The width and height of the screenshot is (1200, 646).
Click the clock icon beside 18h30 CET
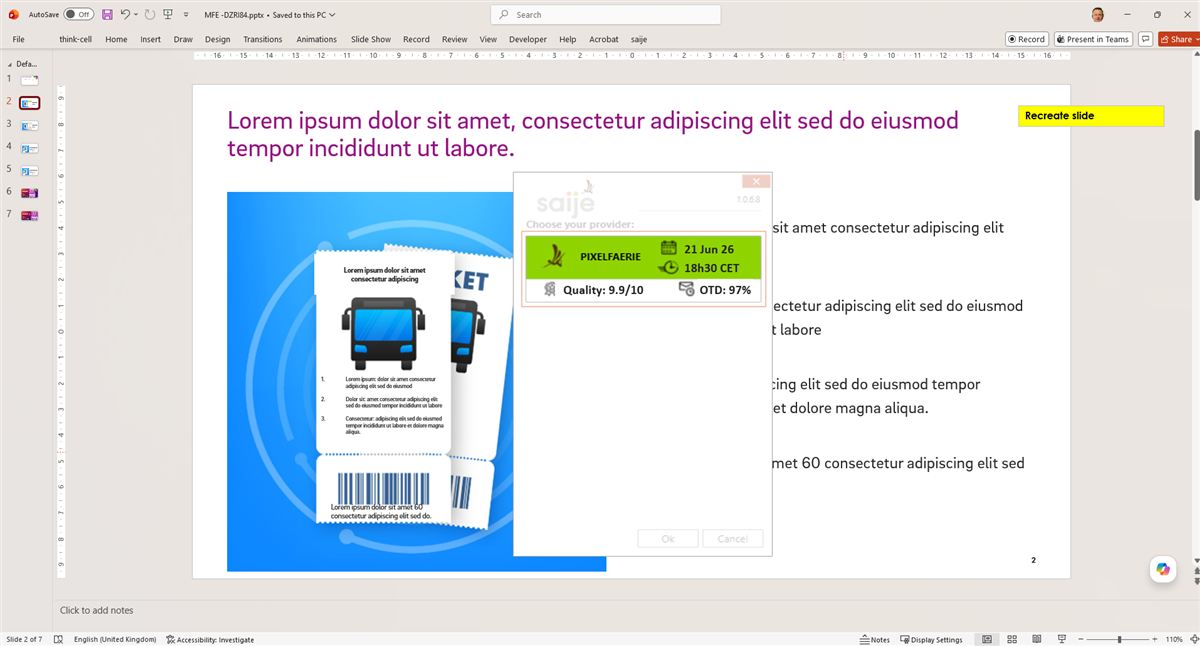668,268
